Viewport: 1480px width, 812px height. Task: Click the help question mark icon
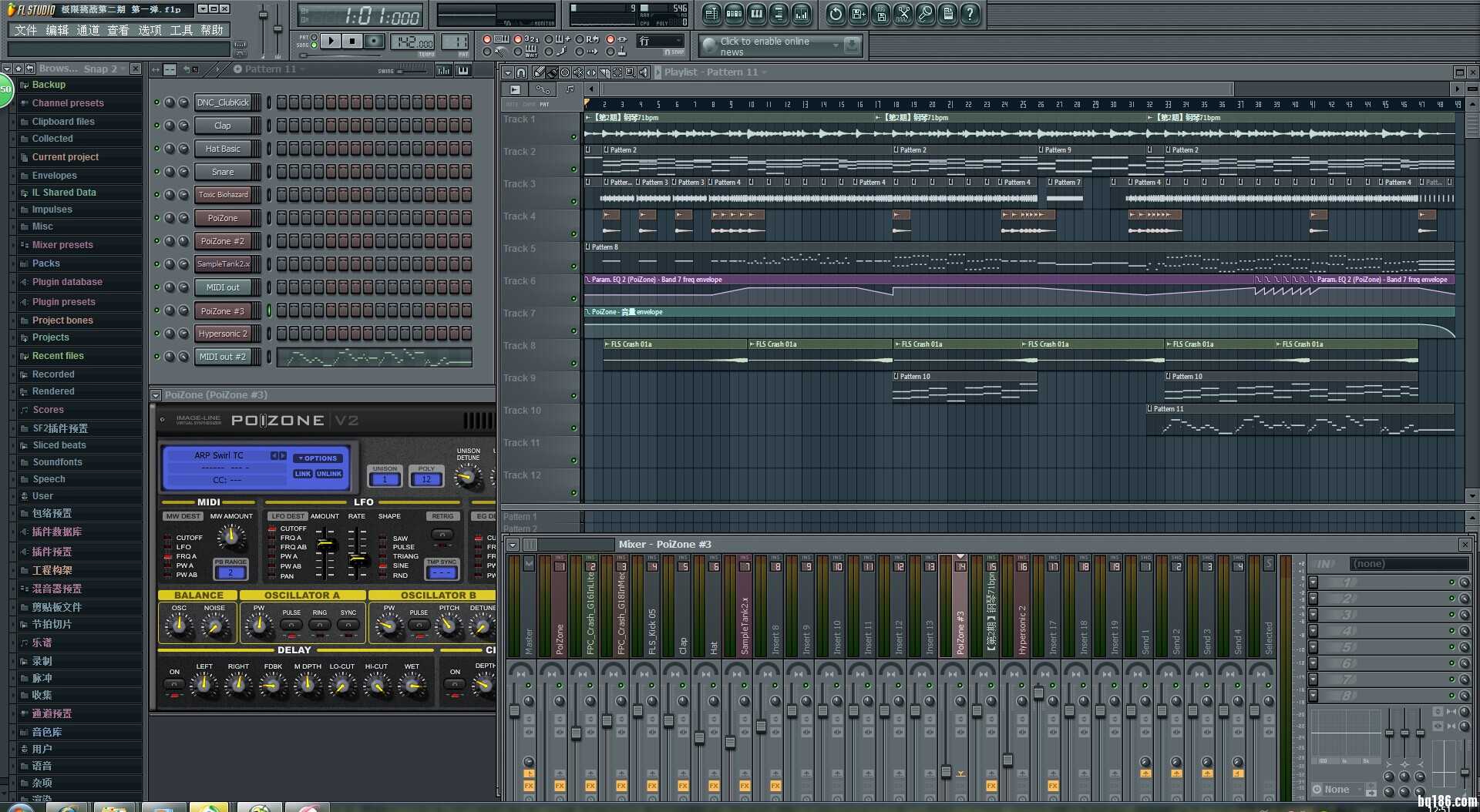point(970,14)
